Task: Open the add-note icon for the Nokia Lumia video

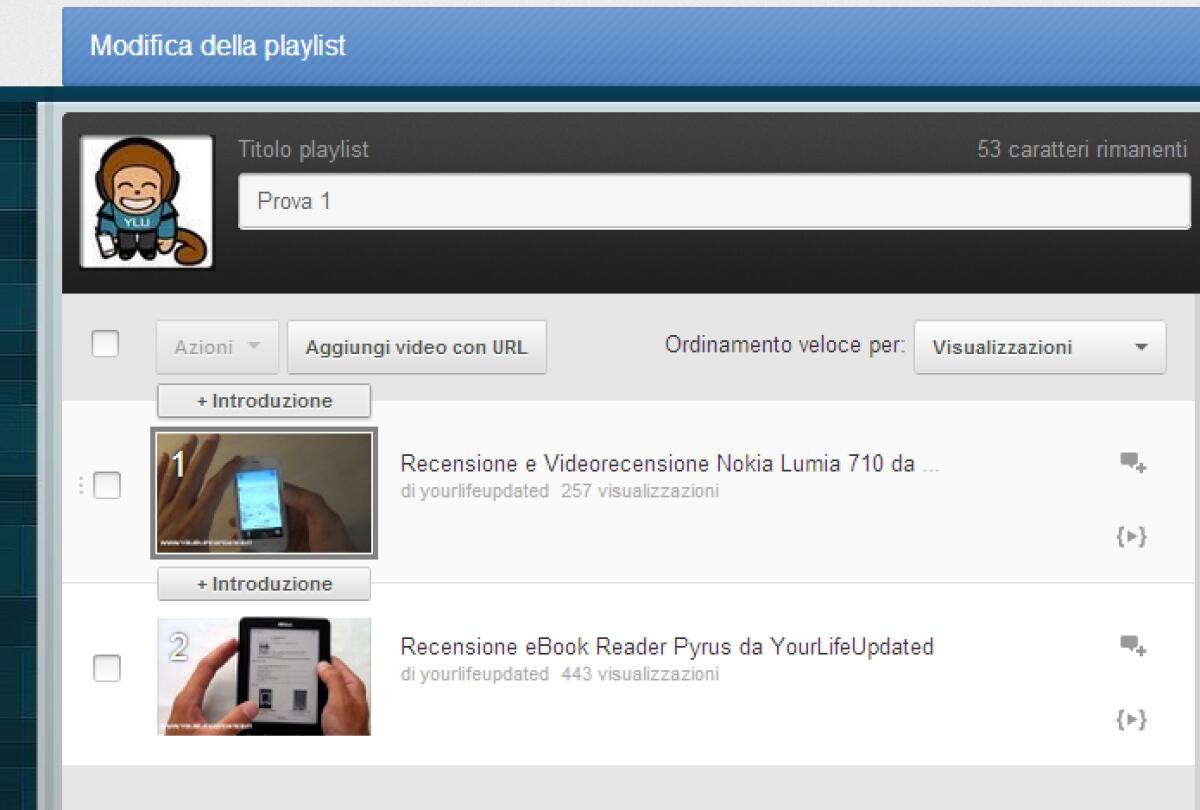Action: coord(1131,463)
